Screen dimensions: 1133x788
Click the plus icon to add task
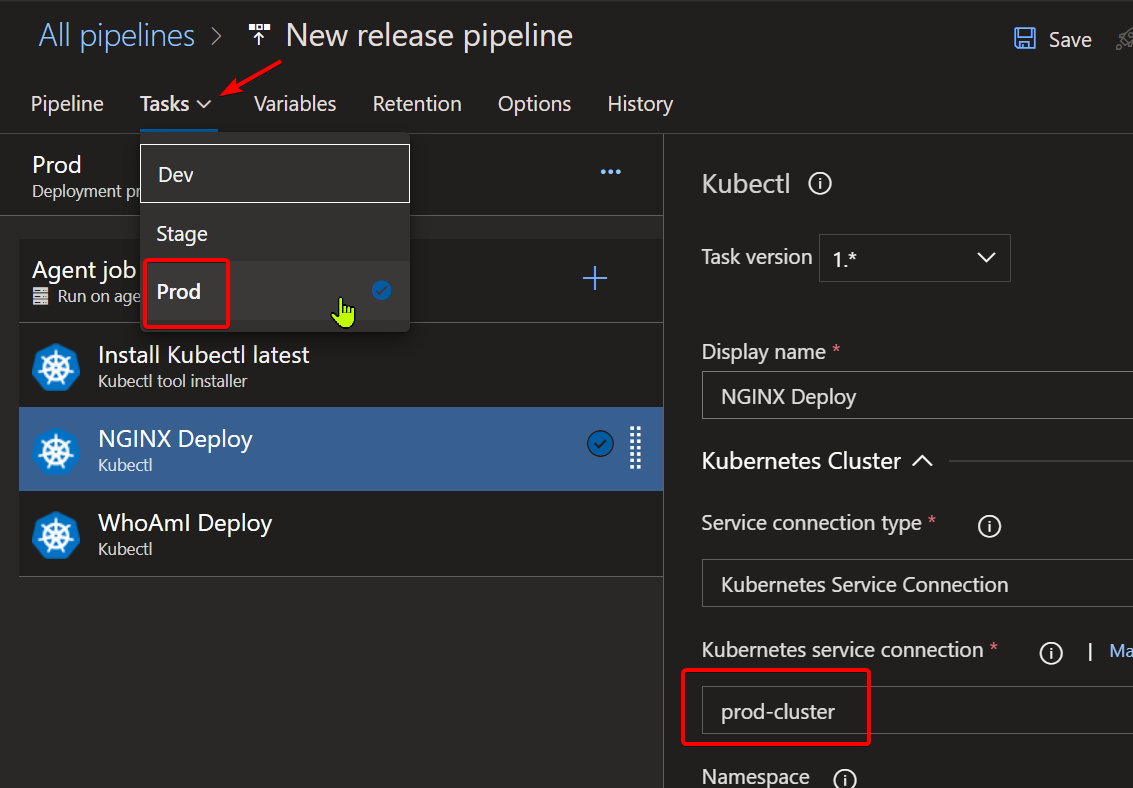tap(595, 278)
